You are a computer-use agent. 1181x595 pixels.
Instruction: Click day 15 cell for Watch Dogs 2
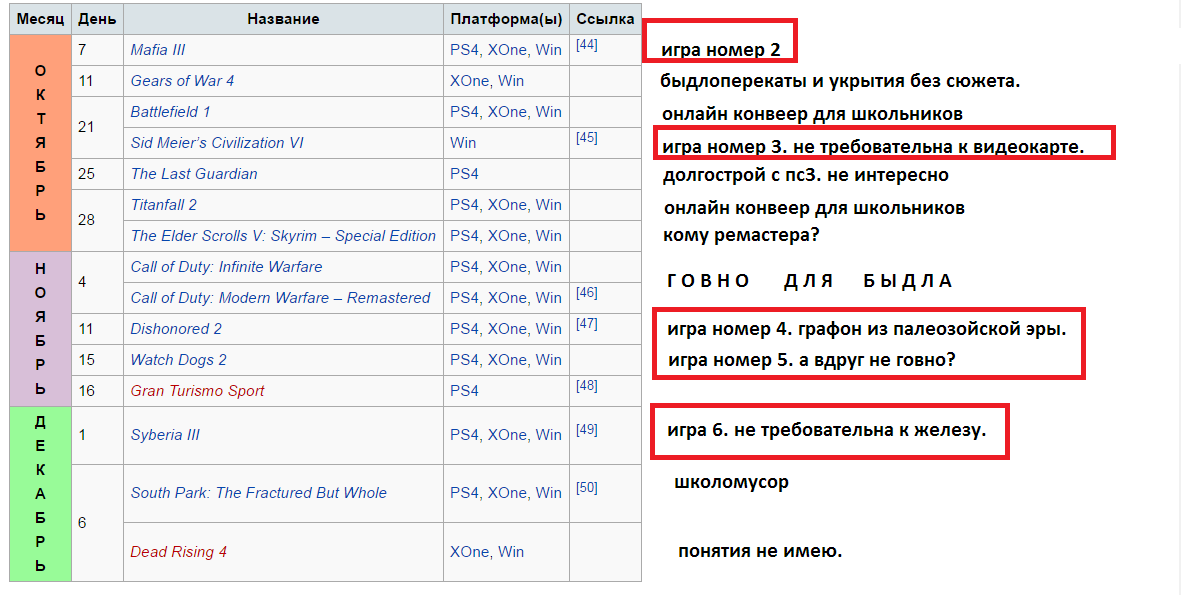click(x=97, y=359)
